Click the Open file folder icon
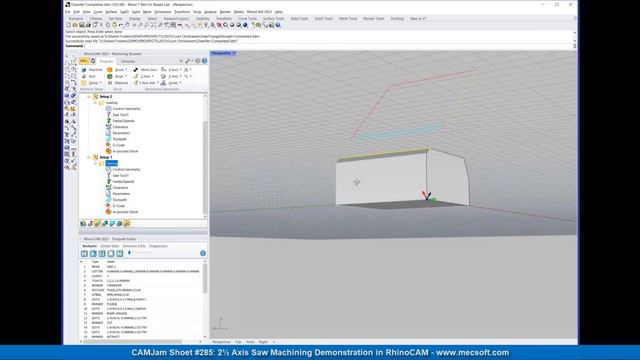This screenshot has height=360, width=640. [75, 25]
